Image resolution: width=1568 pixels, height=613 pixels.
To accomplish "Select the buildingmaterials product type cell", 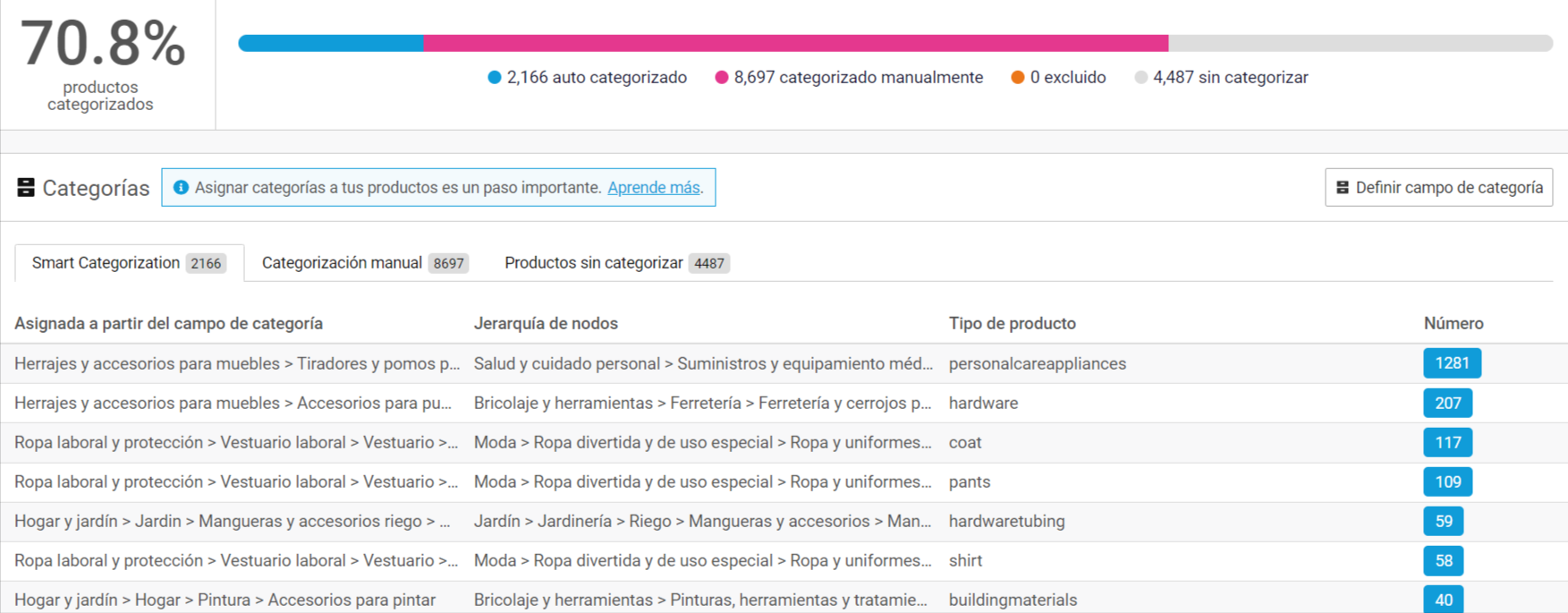I will coord(1013,600).
